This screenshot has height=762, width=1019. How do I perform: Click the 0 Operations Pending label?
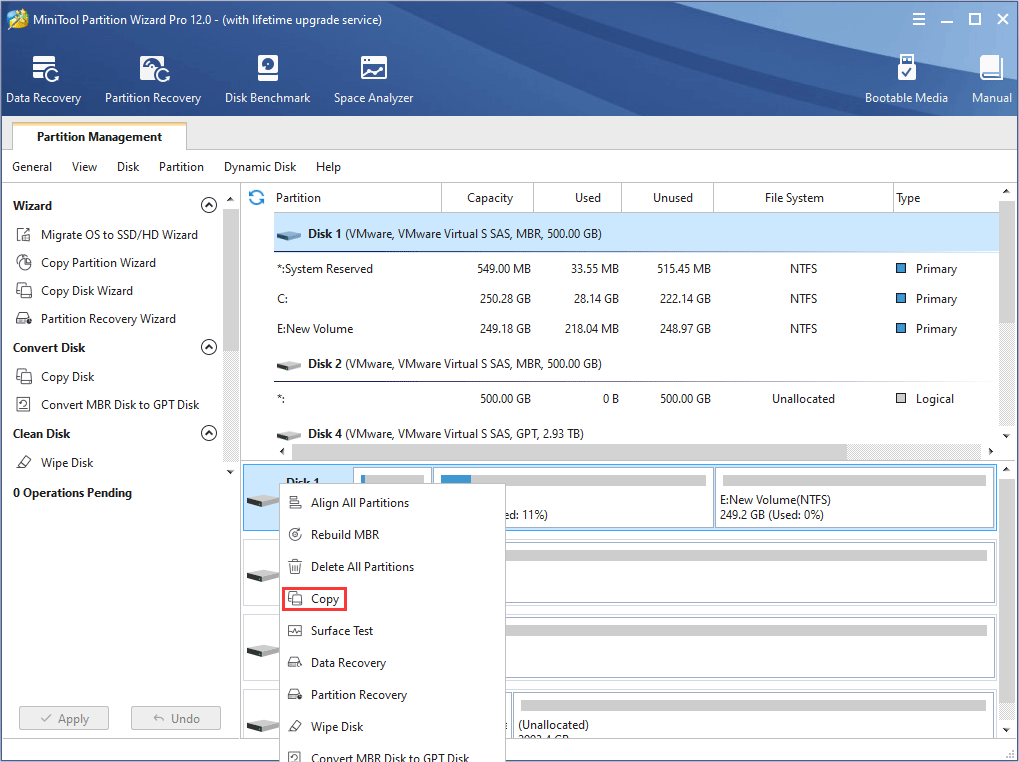point(72,493)
